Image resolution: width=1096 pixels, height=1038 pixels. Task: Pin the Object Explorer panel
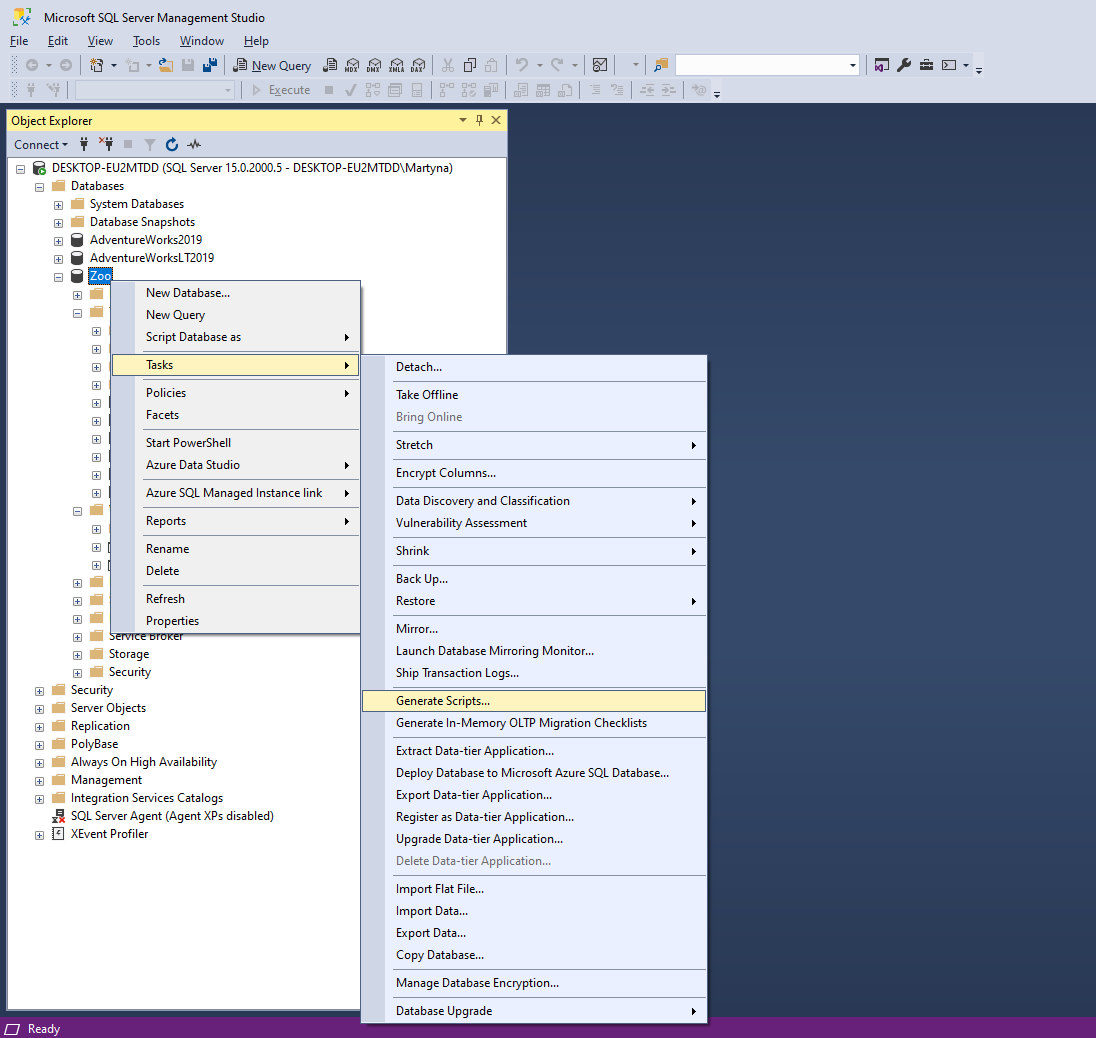point(479,120)
